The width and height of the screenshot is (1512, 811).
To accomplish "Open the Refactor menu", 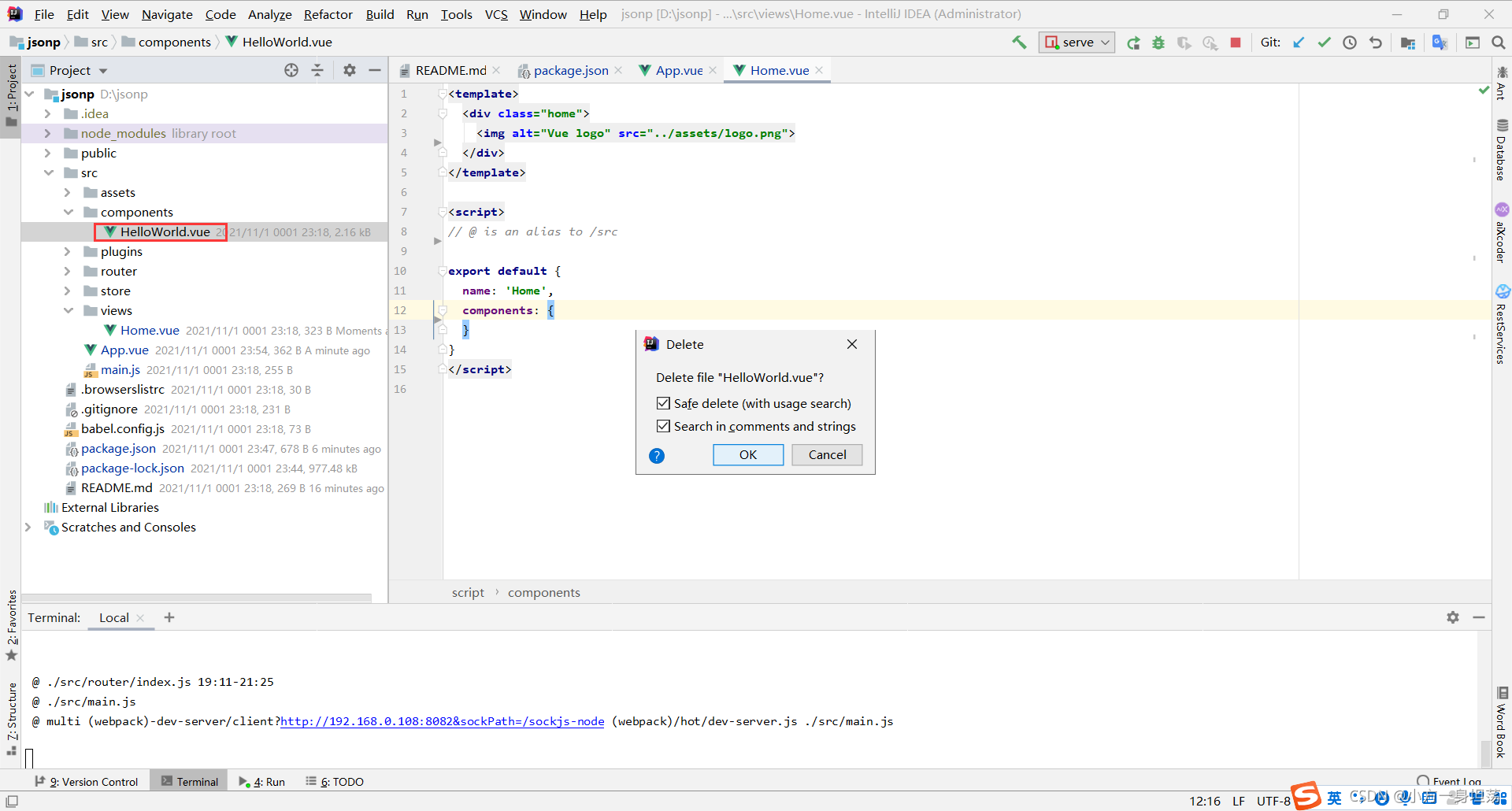I will click(x=328, y=14).
